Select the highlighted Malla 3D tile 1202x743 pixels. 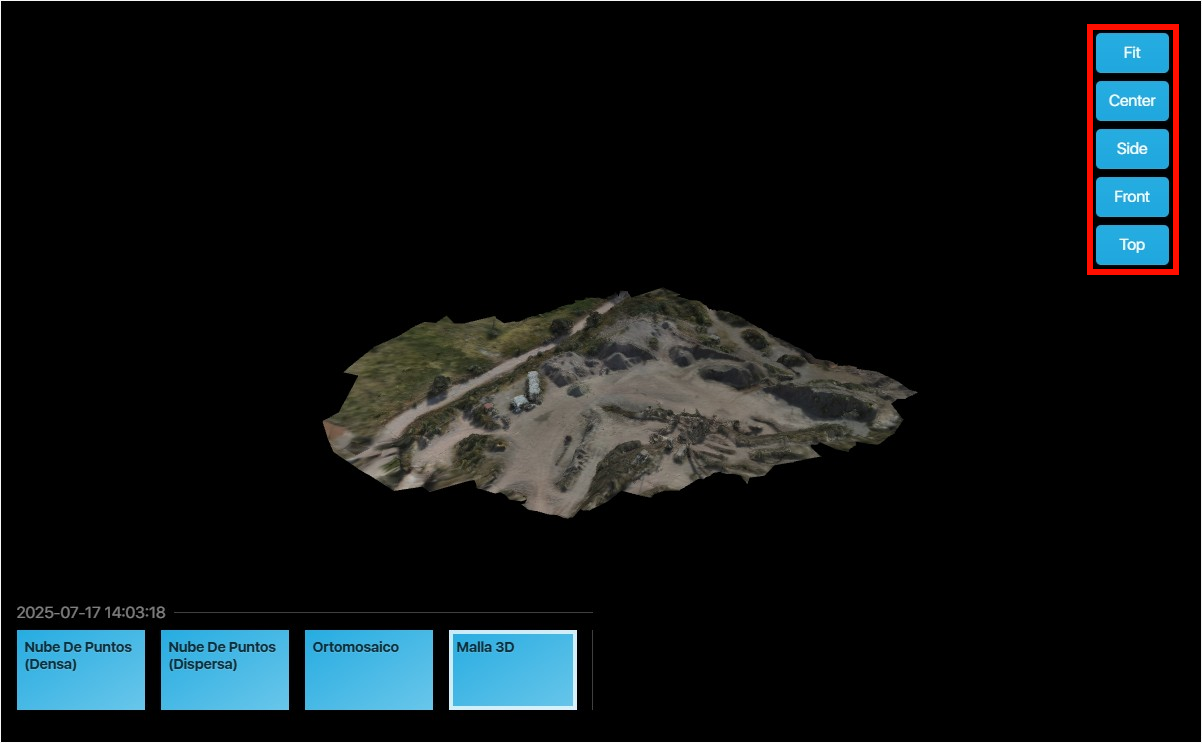click(x=513, y=670)
